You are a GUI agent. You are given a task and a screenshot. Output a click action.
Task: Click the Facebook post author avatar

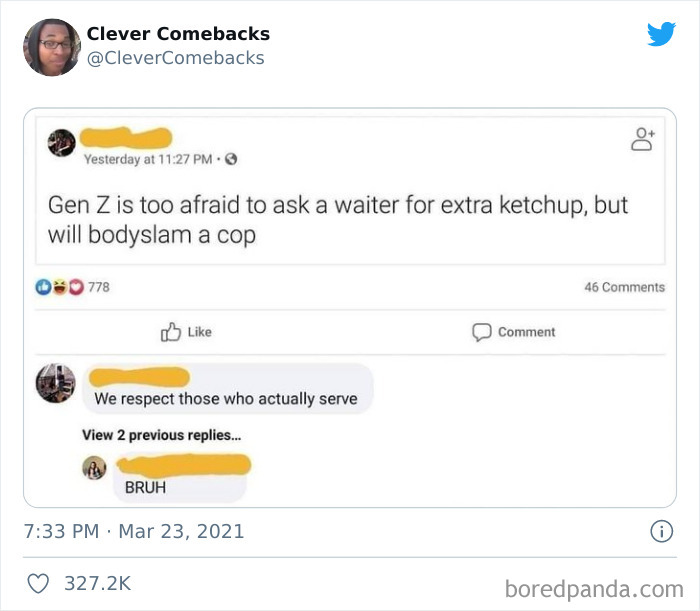click(60, 144)
